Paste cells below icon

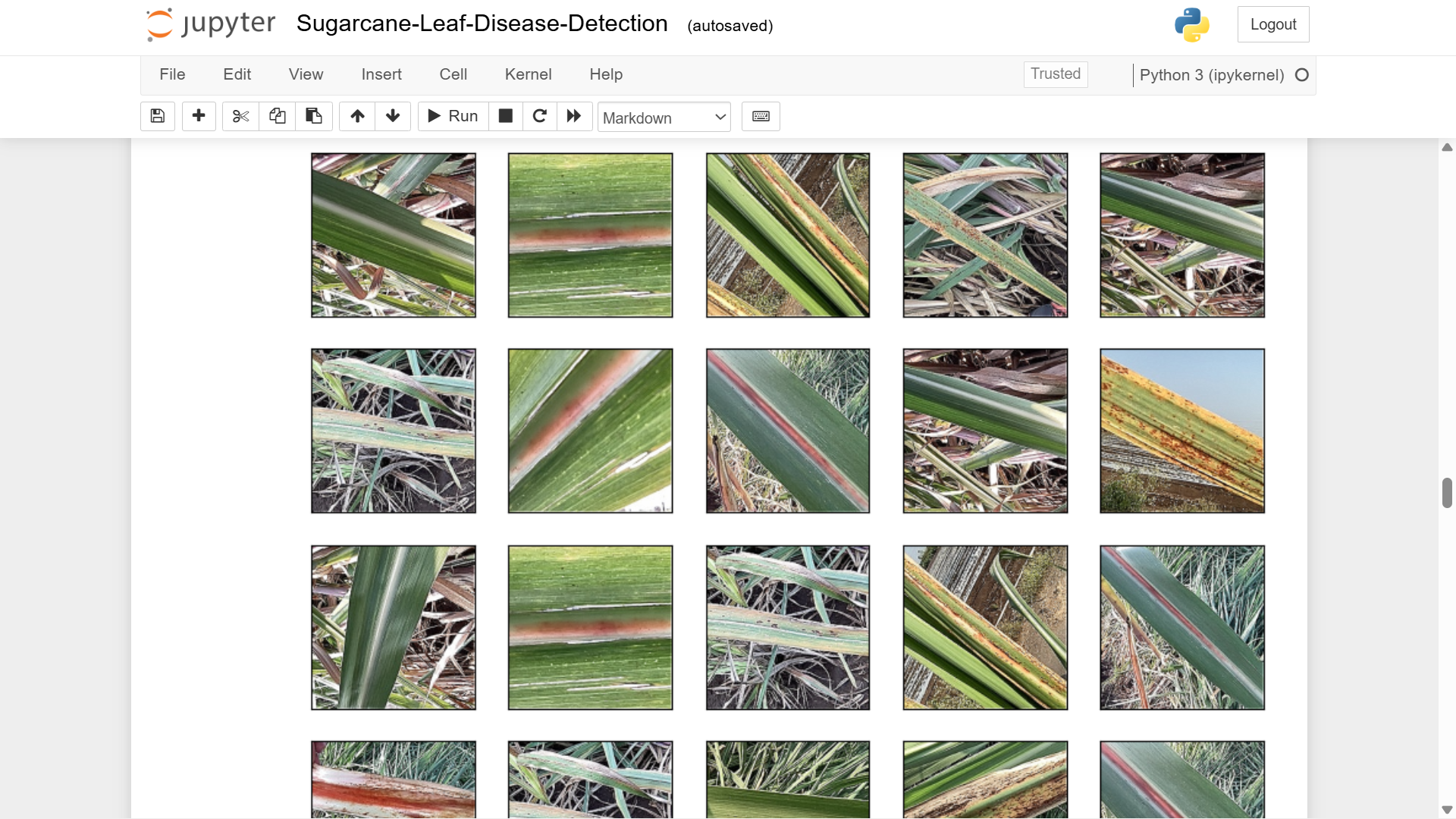pos(313,116)
